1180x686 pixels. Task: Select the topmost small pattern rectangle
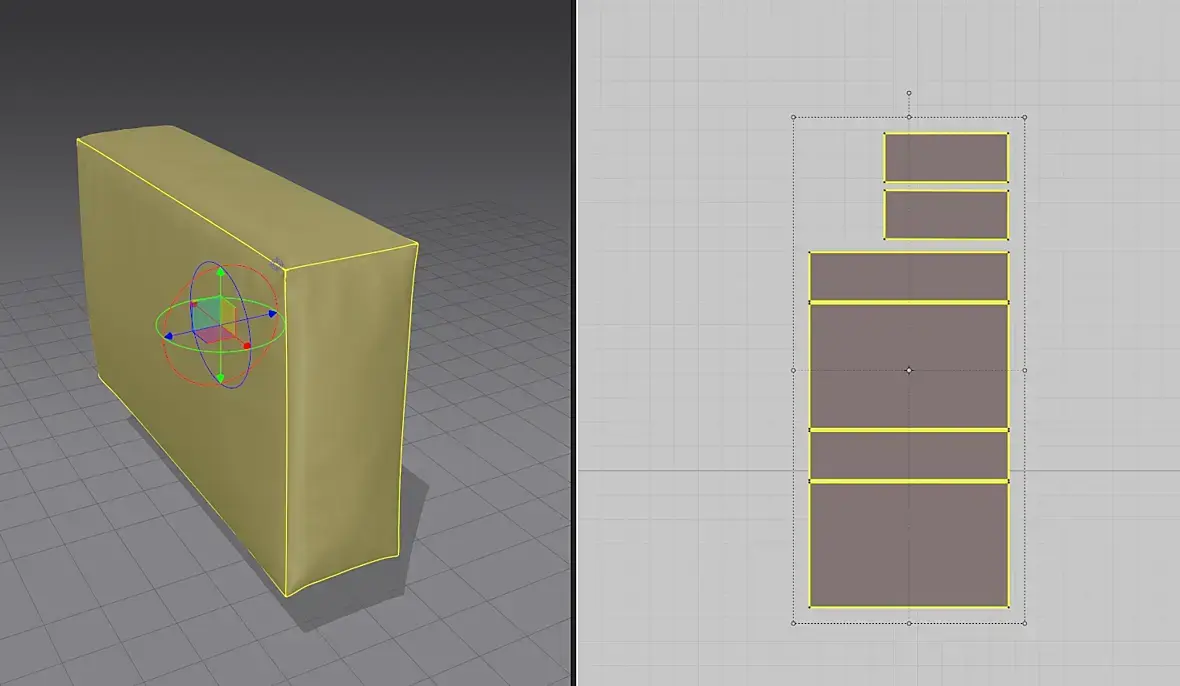pos(946,157)
